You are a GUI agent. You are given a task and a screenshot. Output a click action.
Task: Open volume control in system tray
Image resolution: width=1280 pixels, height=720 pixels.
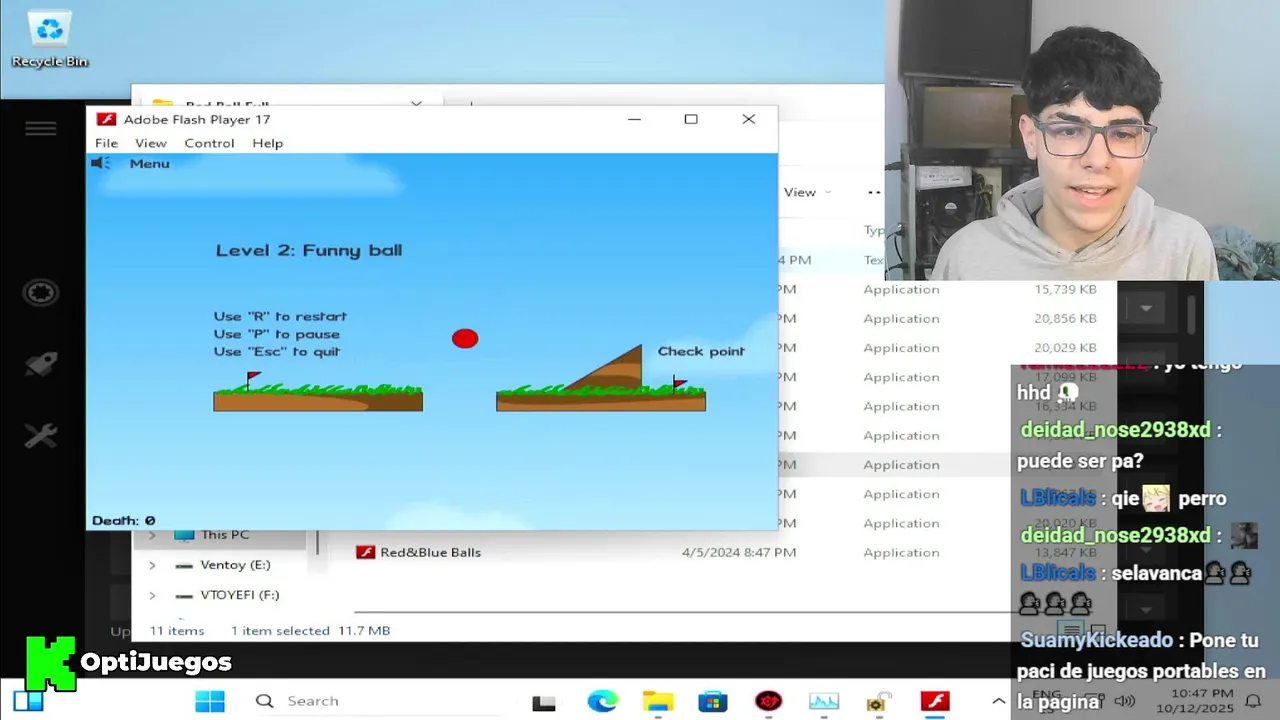coord(1125,701)
